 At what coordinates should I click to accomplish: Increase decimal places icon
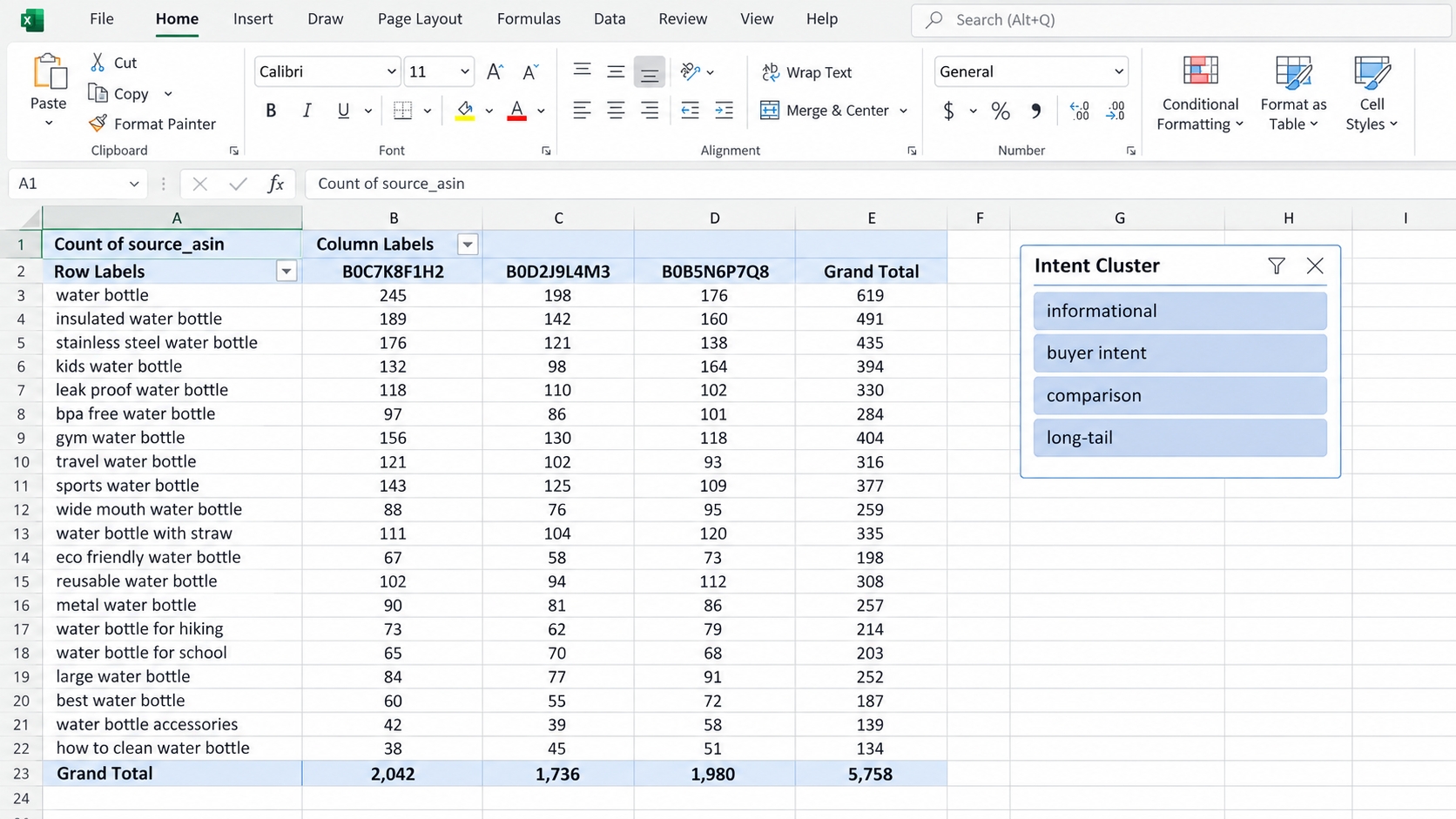pos(1079,111)
